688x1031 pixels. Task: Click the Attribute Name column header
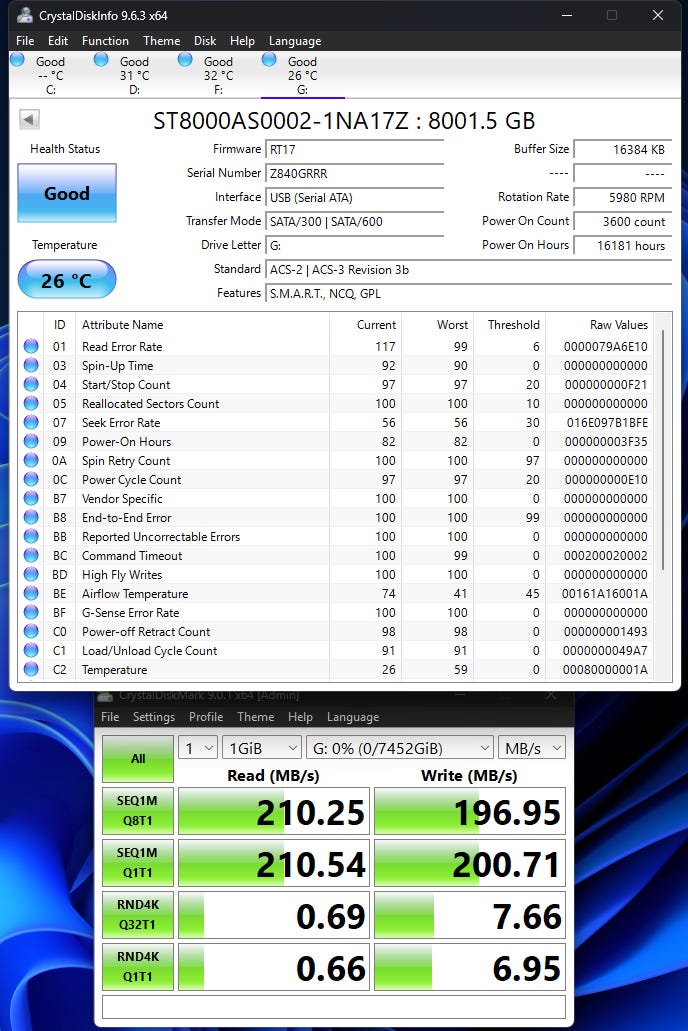[122, 325]
